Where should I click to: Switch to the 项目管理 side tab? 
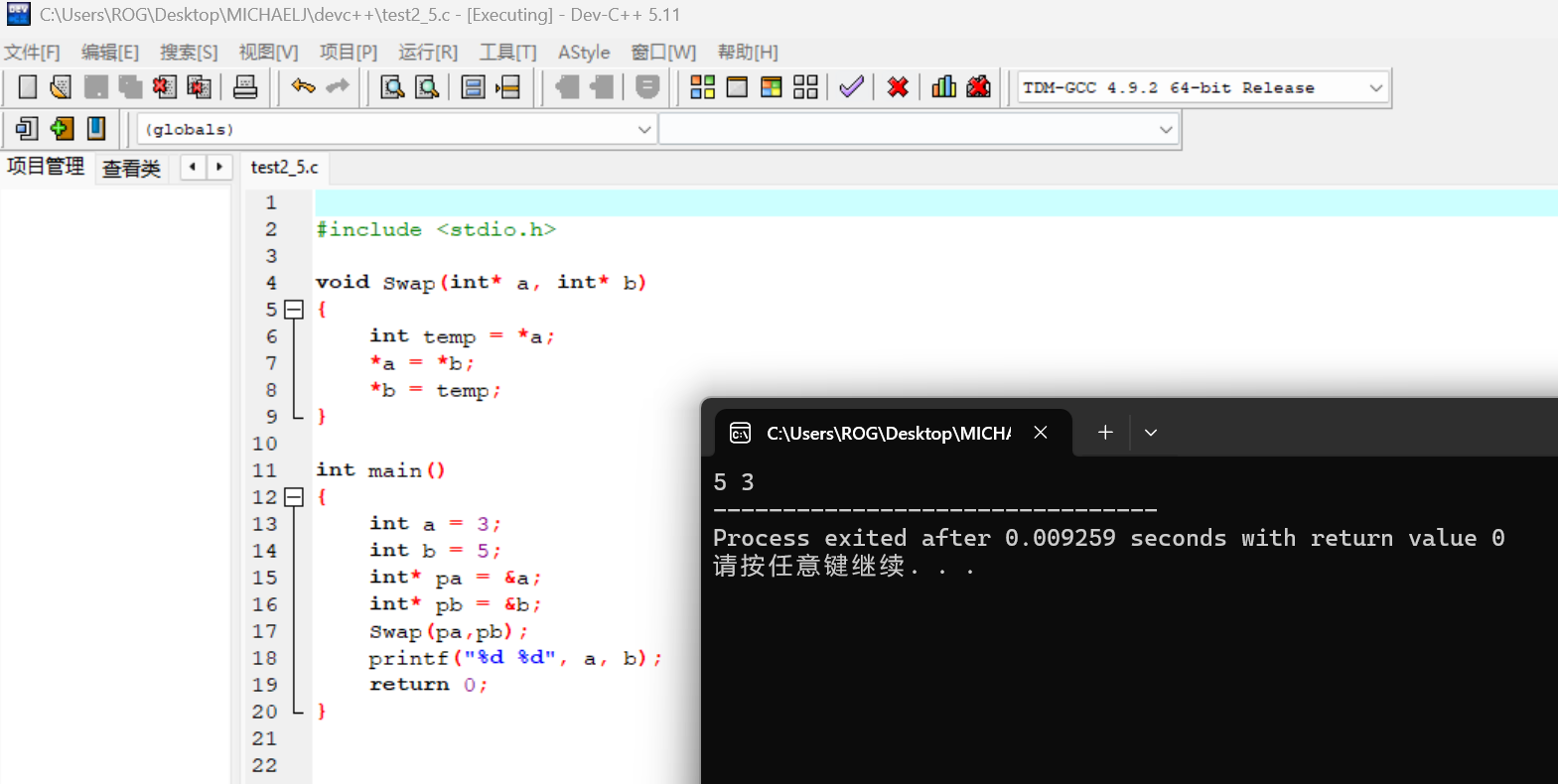pos(46,167)
